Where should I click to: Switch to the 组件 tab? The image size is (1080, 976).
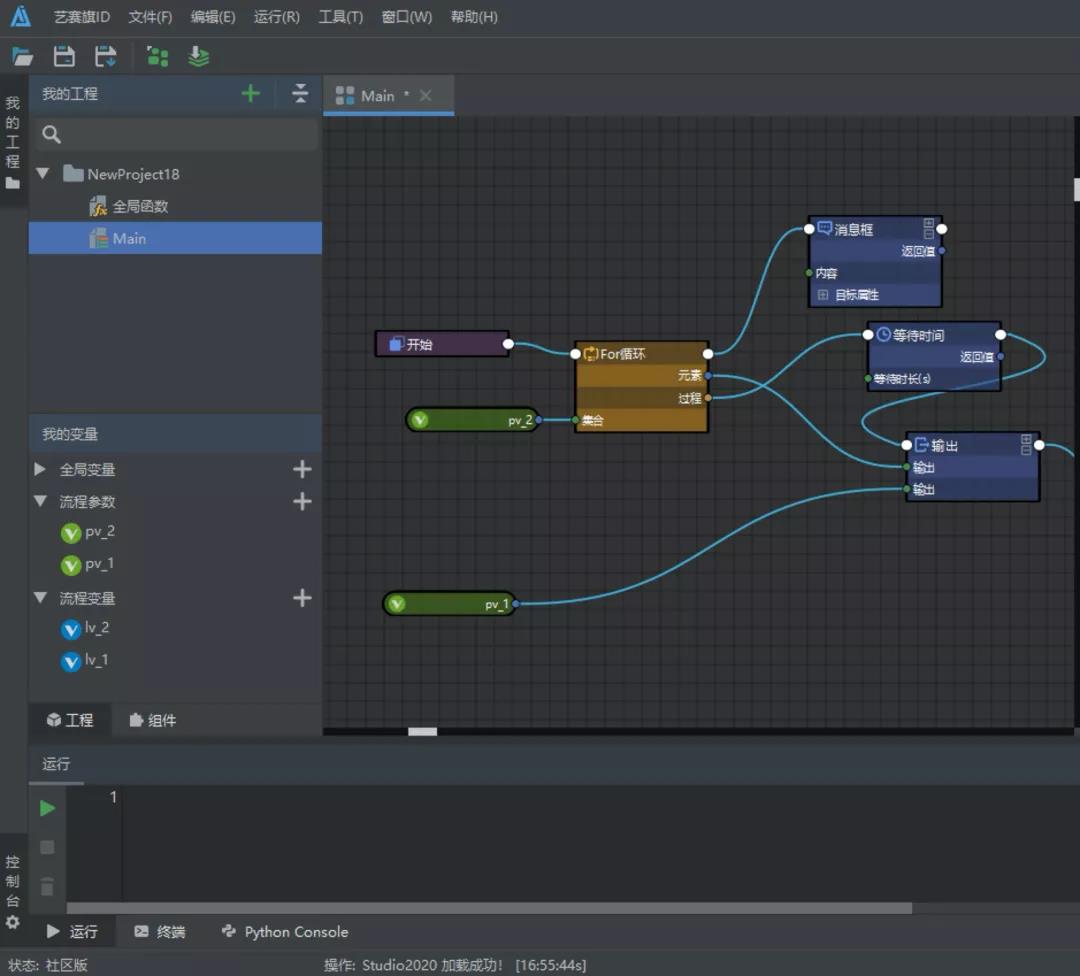pos(152,720)
